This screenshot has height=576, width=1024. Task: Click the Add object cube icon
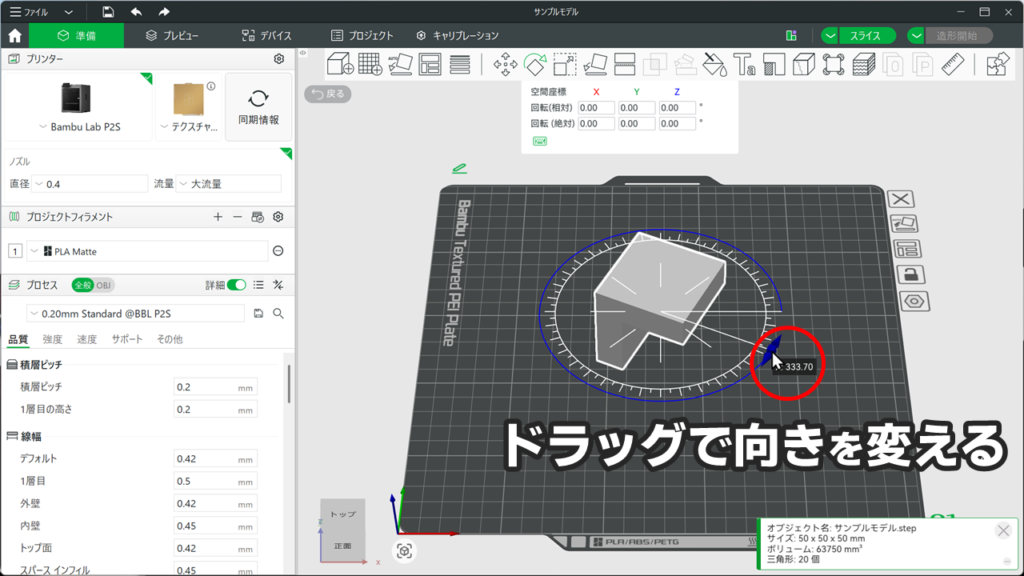click(340, 65)
